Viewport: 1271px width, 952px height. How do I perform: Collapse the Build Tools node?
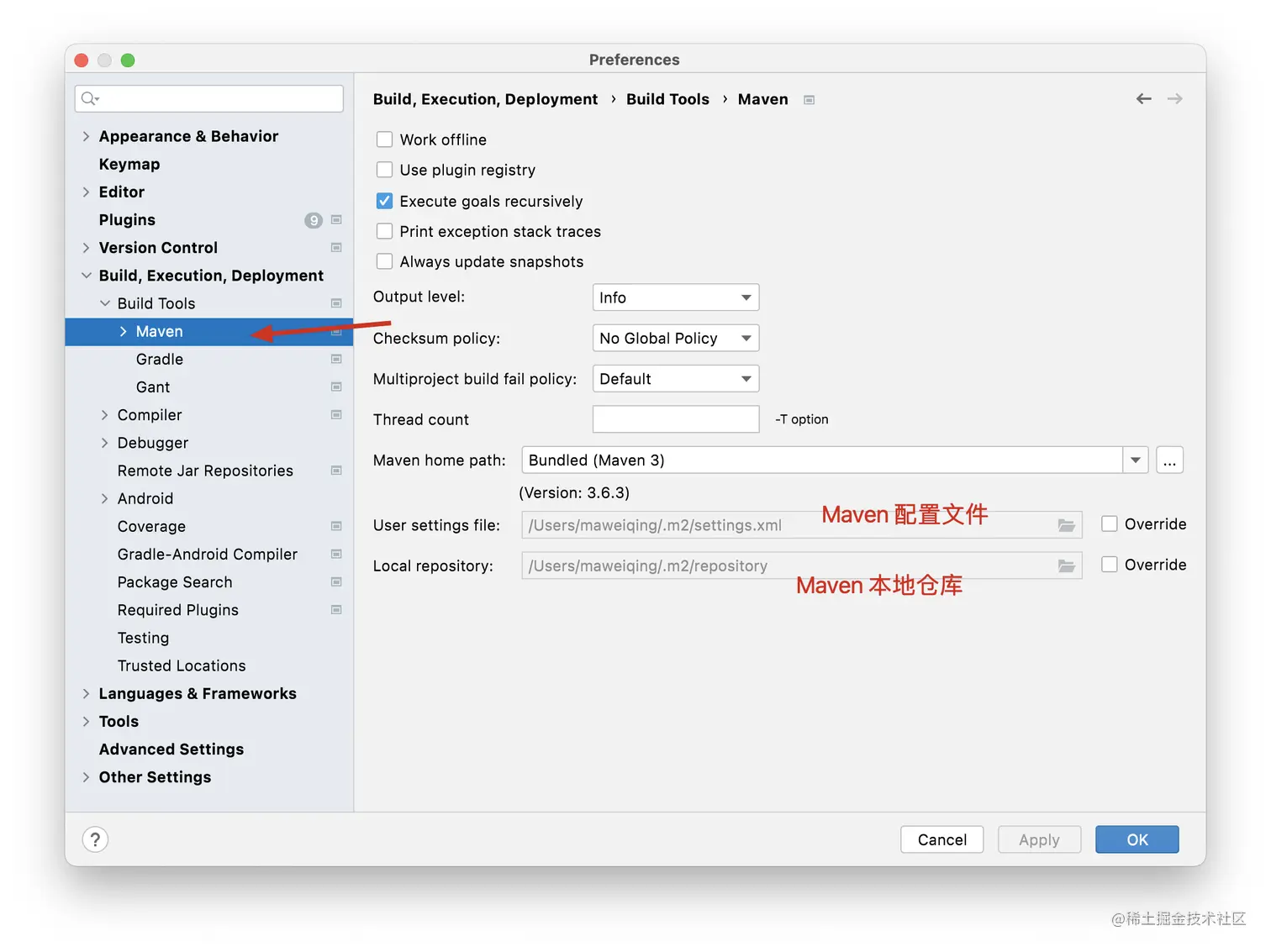point(105,303)
